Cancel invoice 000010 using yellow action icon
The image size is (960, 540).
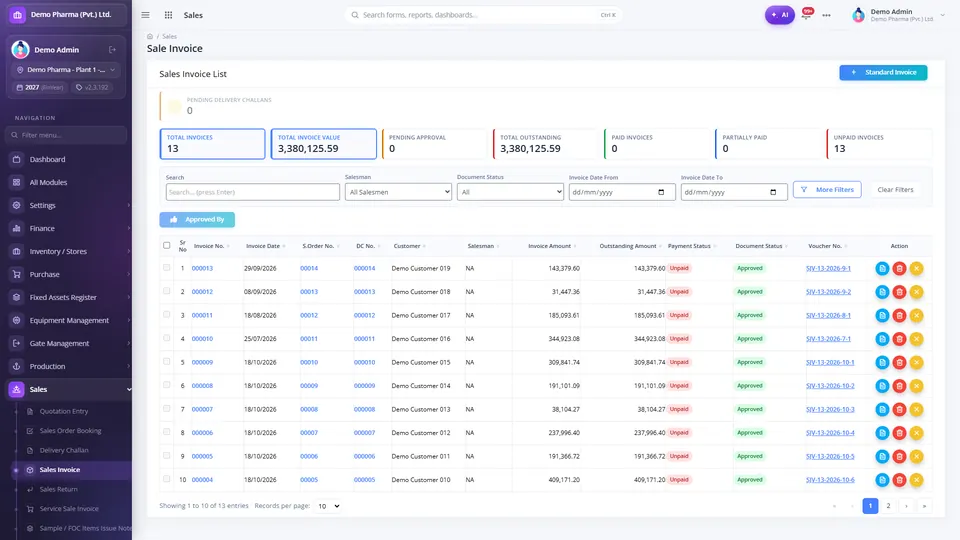[917, 339]
